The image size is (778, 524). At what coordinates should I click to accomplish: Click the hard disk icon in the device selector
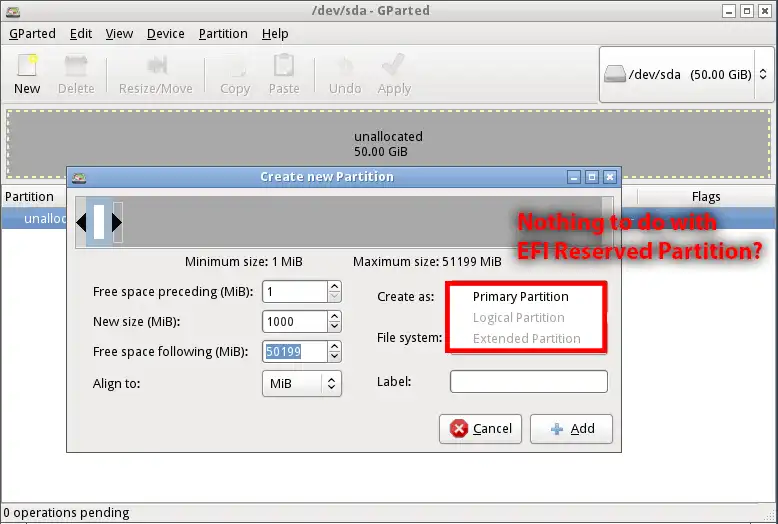[615, 74]
